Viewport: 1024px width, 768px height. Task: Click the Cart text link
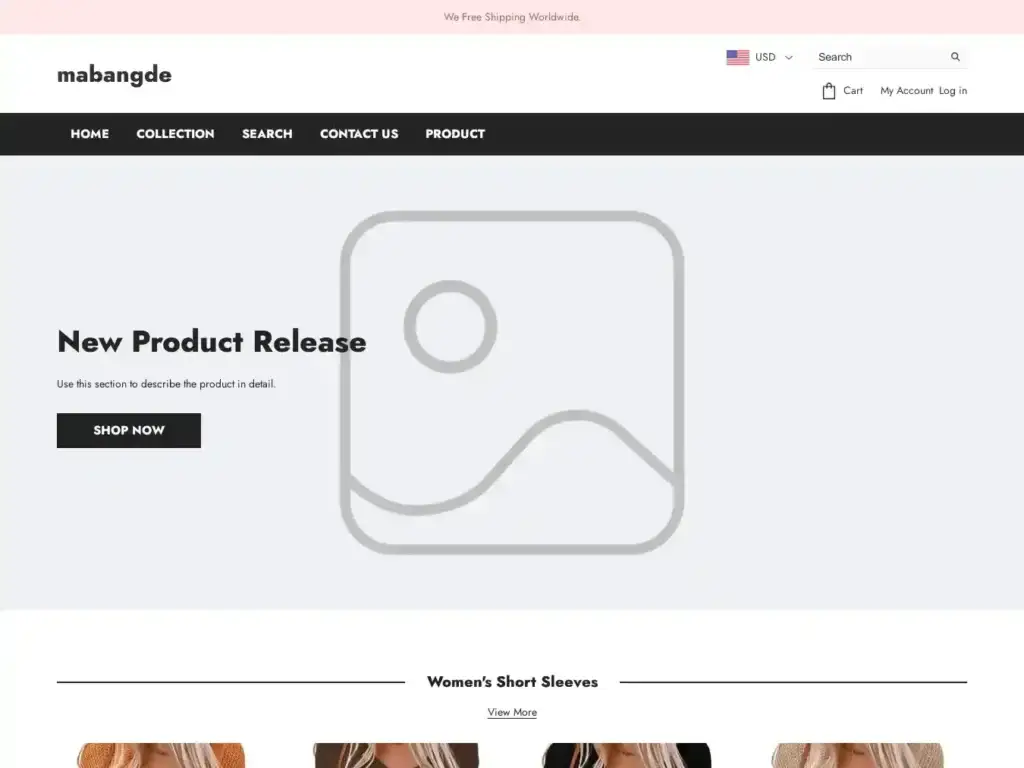point(853,91)
